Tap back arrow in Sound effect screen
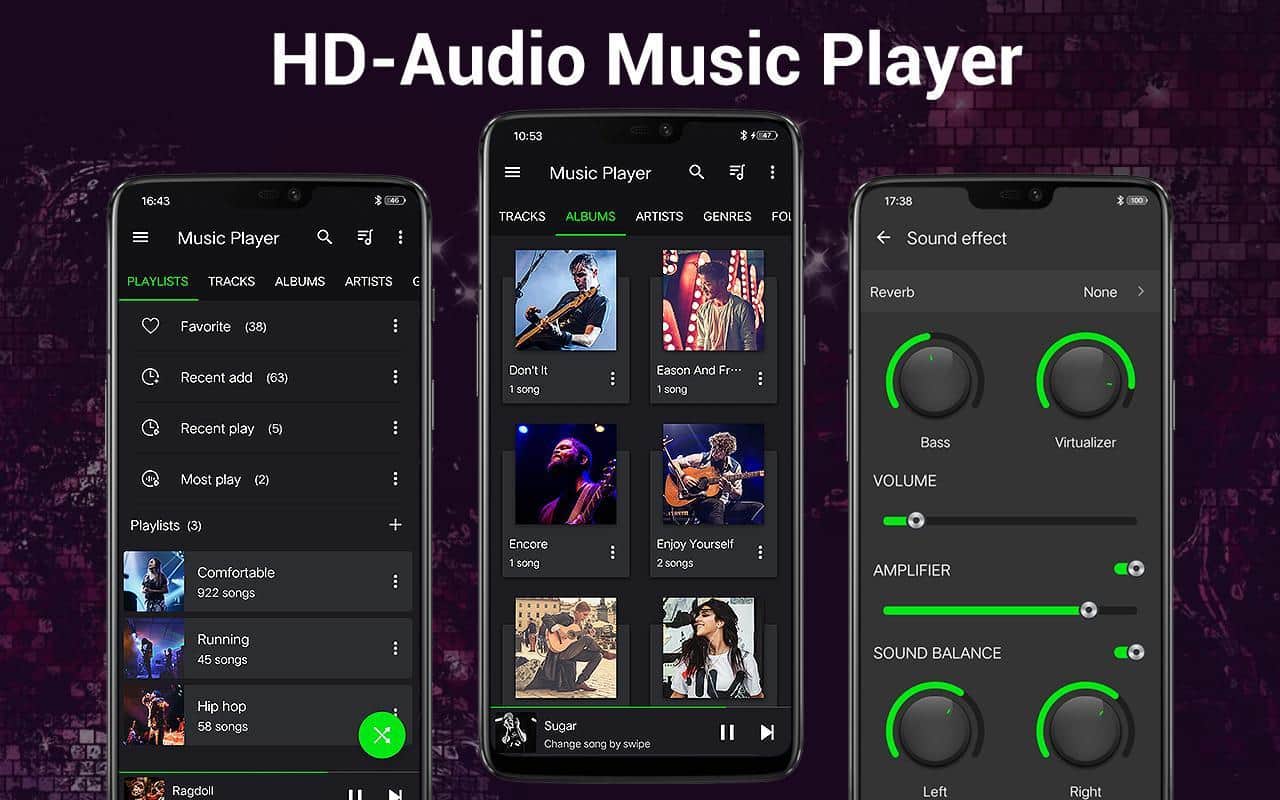This screenshot has width=1280, height=800. pos(883,237)
